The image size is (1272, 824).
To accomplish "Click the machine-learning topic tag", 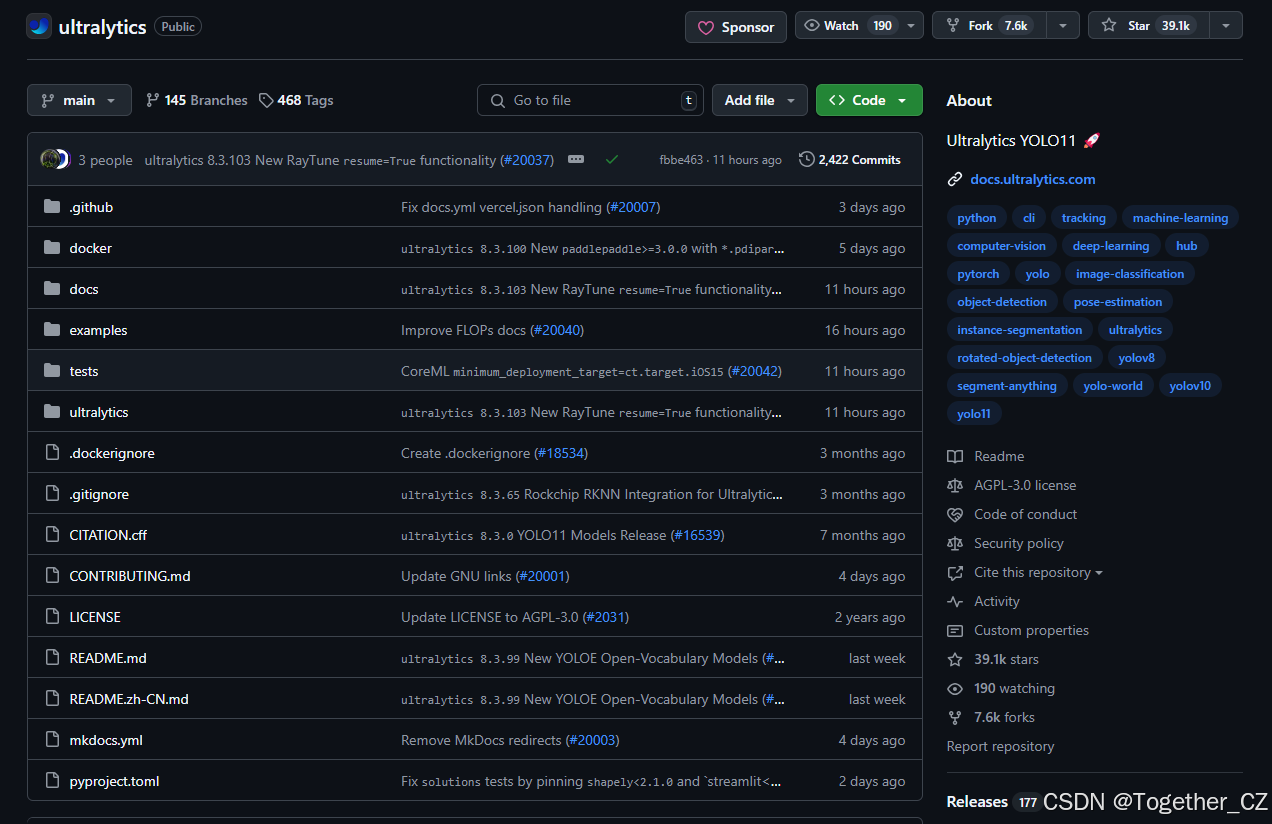I will tap(1180, 218).
